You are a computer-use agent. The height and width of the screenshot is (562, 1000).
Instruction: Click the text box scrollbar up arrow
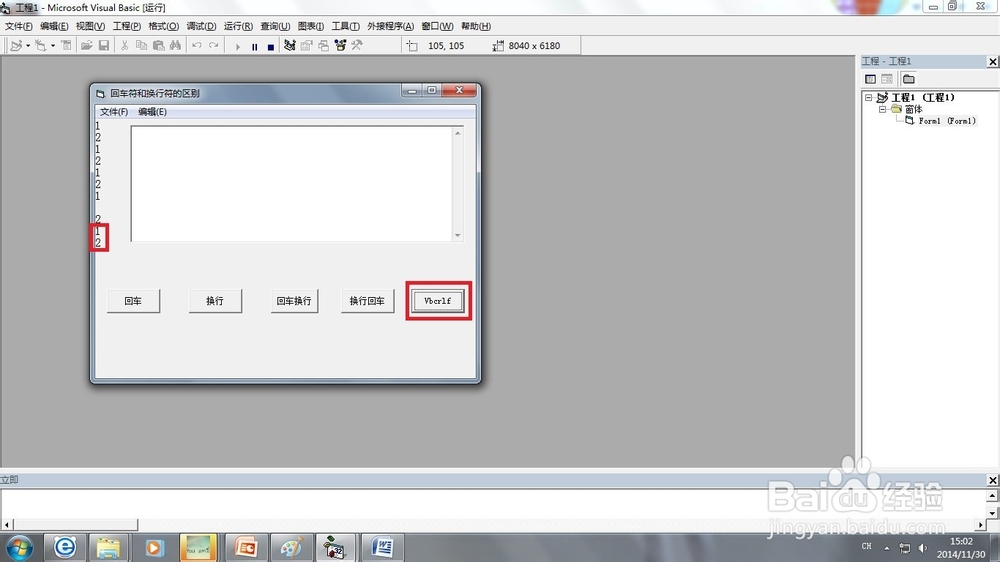pos(457,133)
